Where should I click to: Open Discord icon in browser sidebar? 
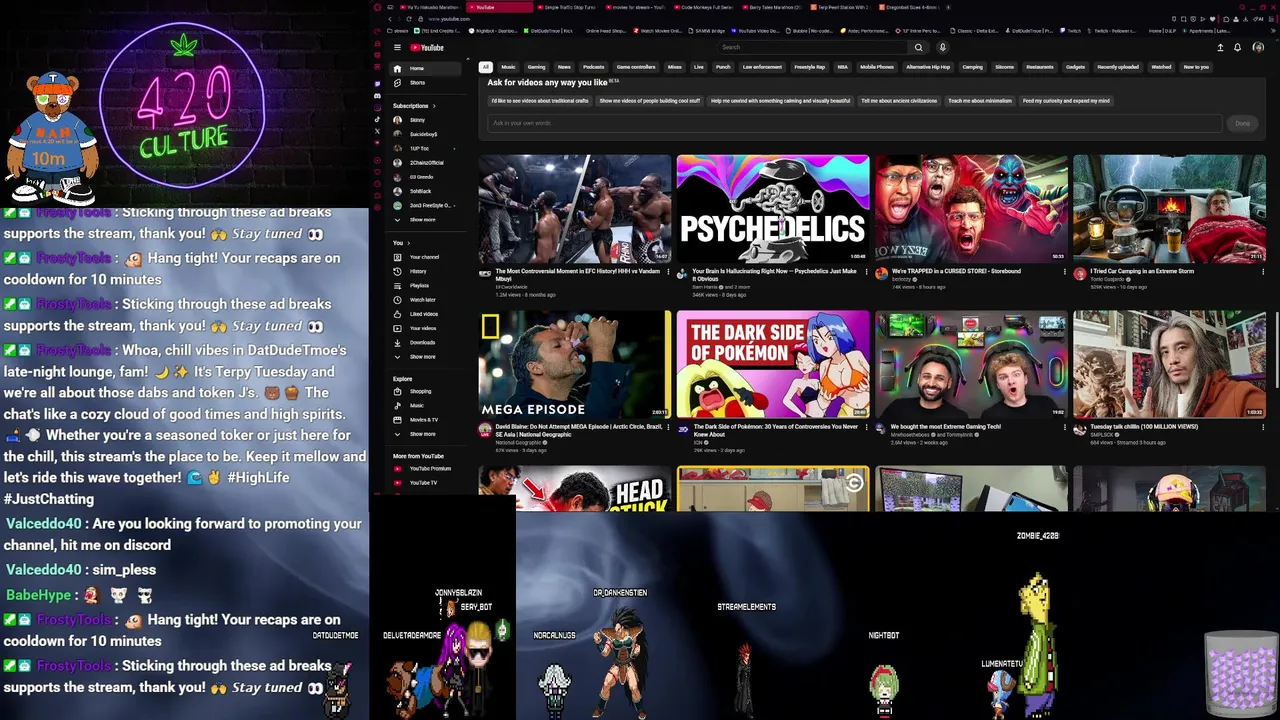(x=378, y=96)
